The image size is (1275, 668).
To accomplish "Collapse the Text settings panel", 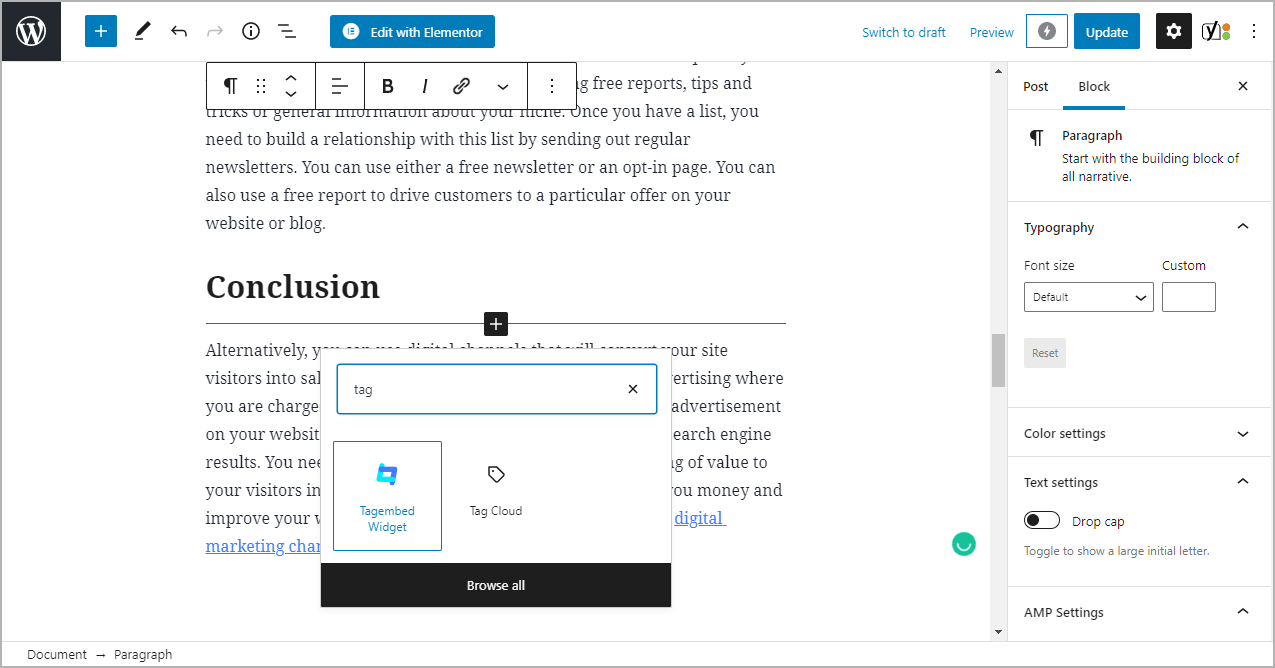I will tap(1243, 482).
